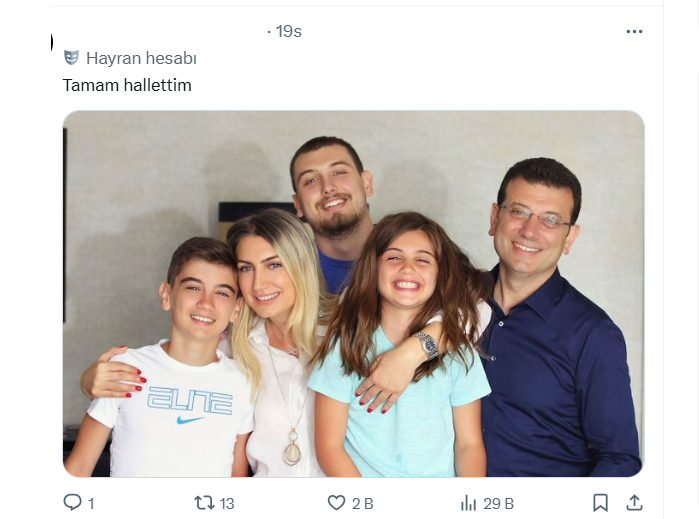
Task: Click the like count 2 B
Action: [x=362, y=503]
